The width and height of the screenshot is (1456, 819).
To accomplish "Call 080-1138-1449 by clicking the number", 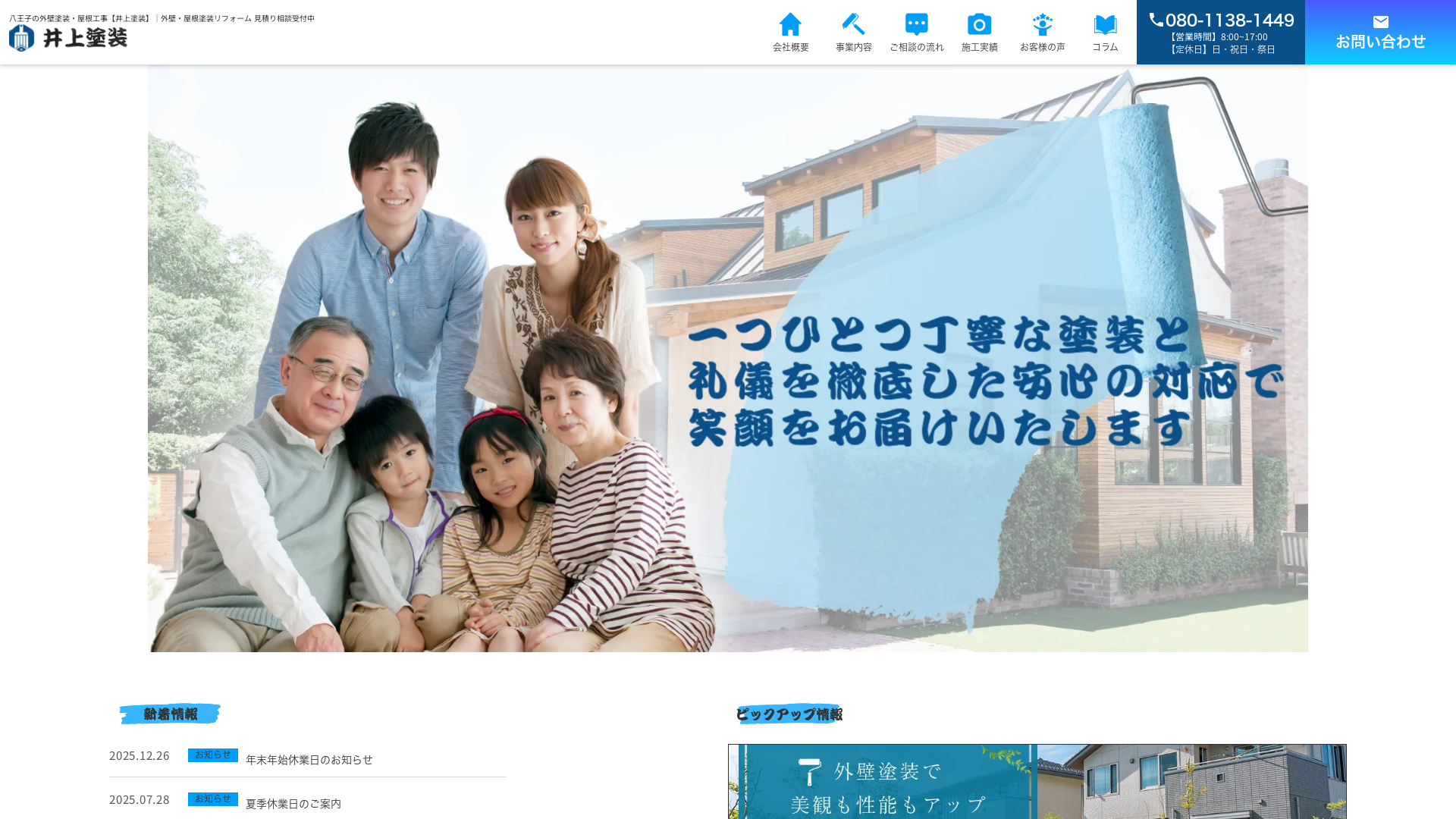I will pos(1228,20).
